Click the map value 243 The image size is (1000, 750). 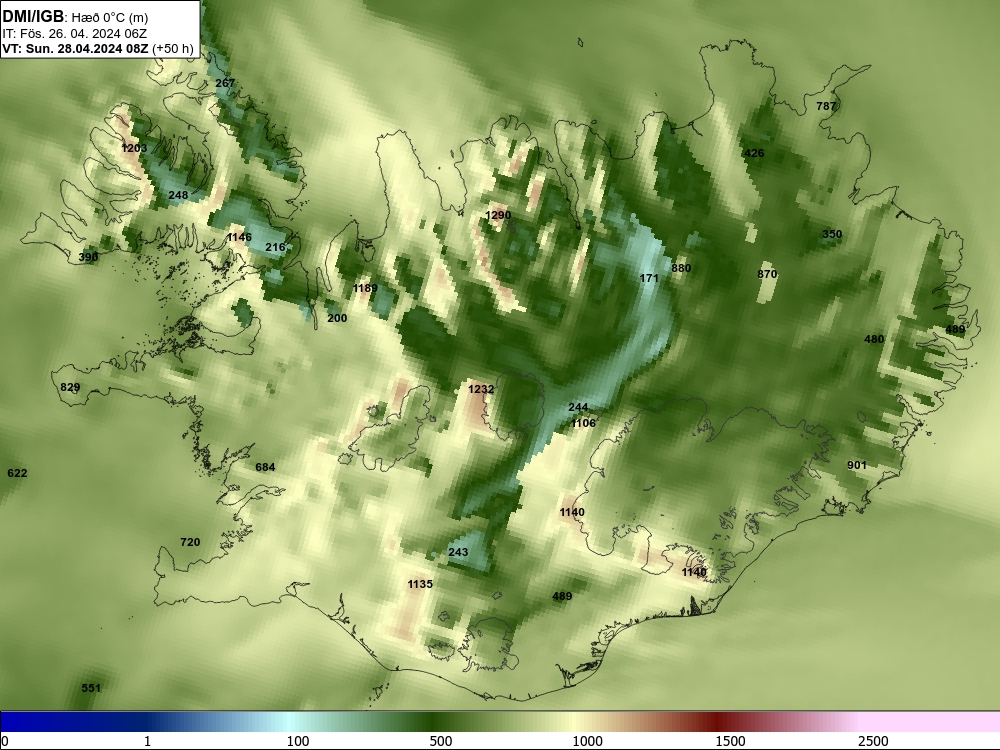[459, 552]
